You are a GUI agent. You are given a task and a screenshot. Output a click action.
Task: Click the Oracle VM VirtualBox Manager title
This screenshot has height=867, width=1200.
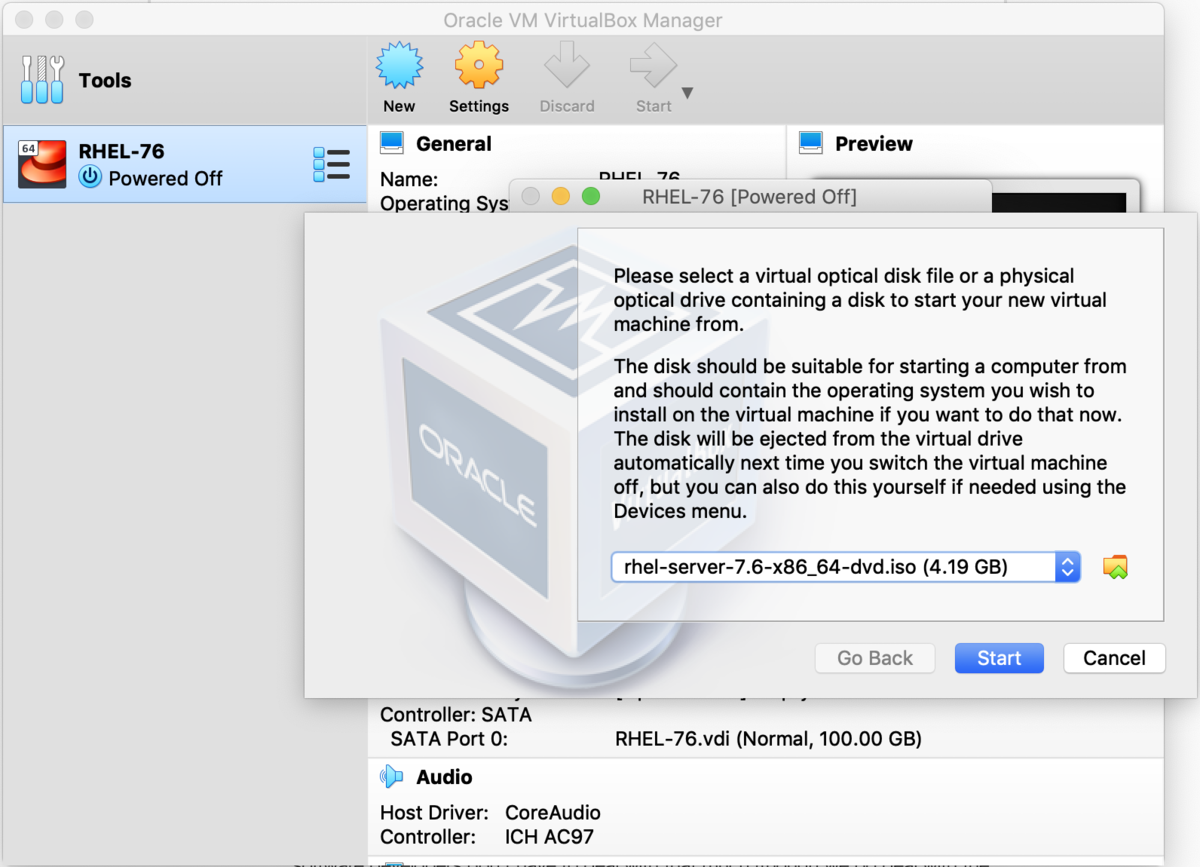(x=583, y=20)
